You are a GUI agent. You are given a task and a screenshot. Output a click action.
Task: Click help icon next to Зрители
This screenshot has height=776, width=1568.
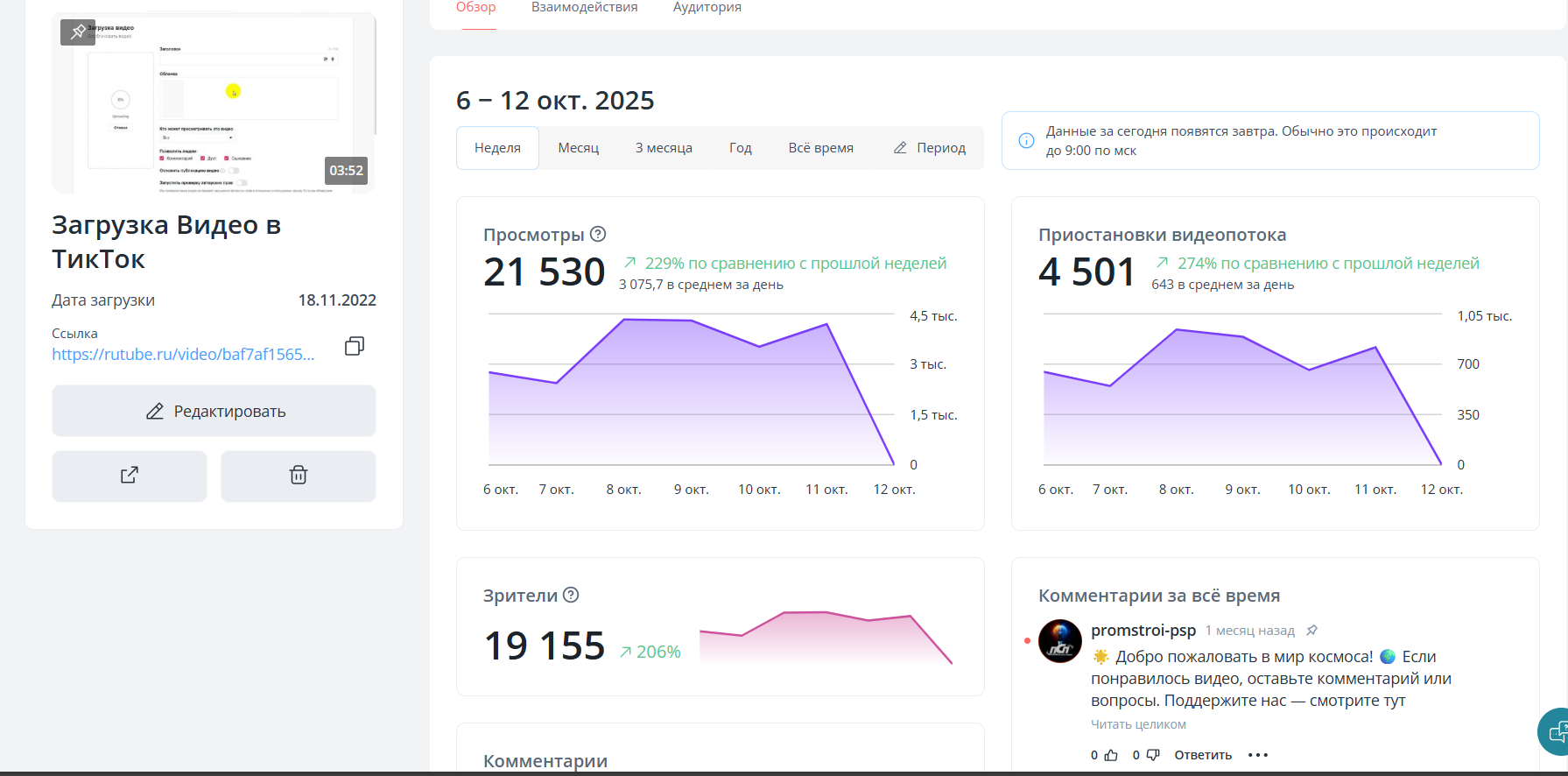pos(571,595)
